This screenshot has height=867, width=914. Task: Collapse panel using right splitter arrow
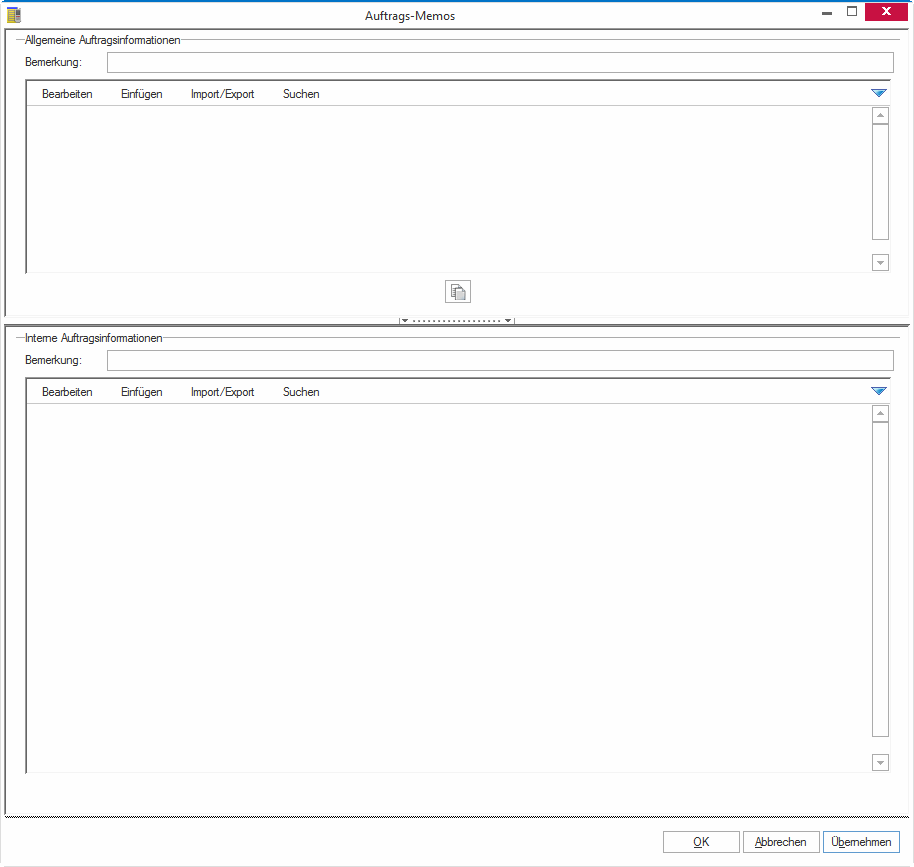(508, 321)
